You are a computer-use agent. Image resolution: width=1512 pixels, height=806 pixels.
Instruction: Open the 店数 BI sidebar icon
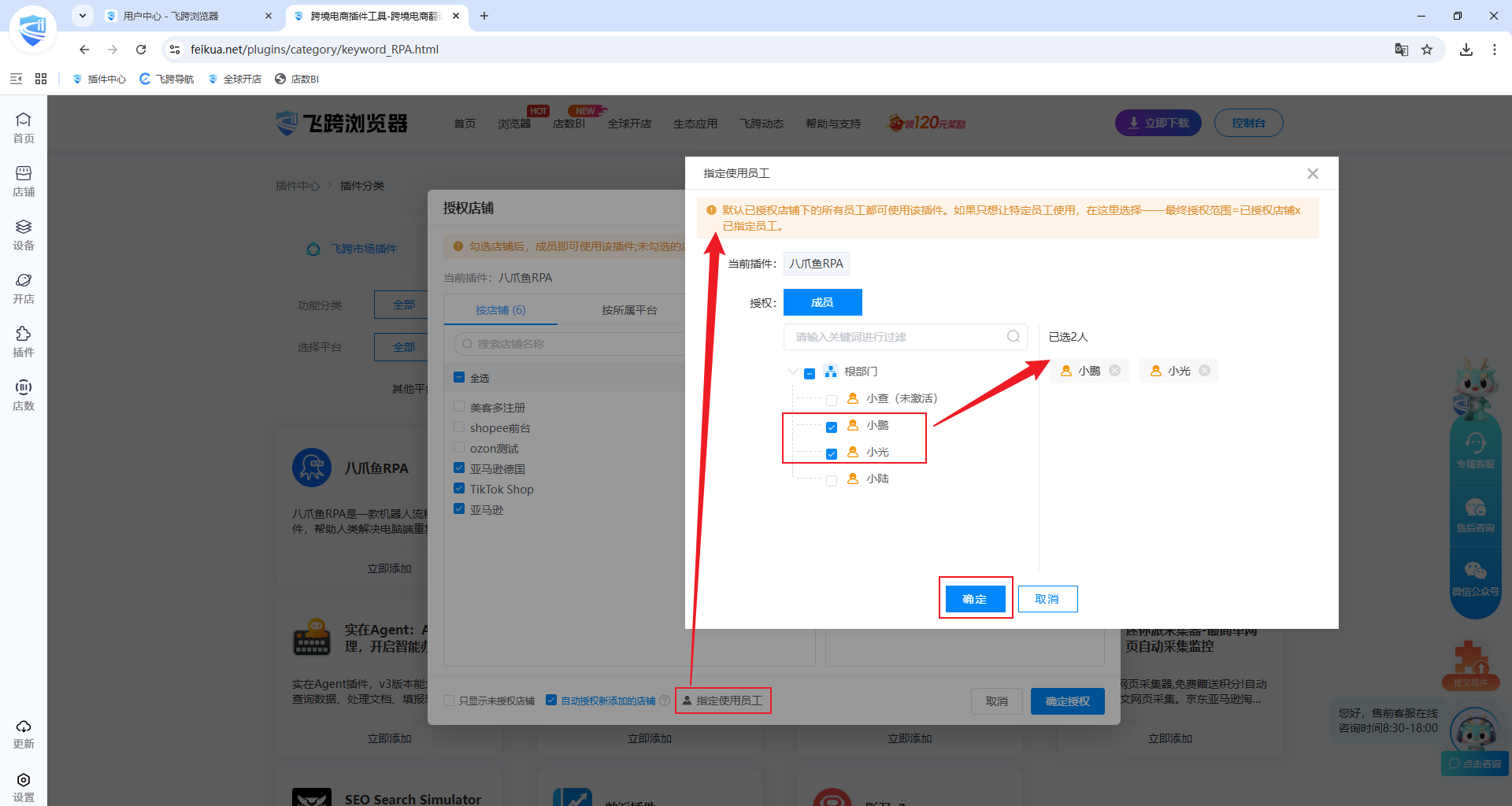[x=24, y=395]
